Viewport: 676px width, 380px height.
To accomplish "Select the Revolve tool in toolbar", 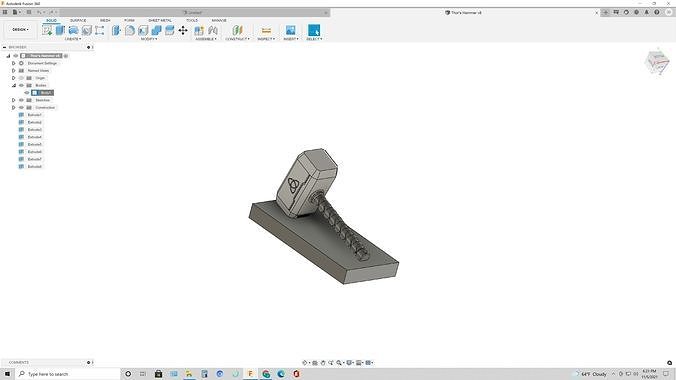I will click(x=73, y=30).
